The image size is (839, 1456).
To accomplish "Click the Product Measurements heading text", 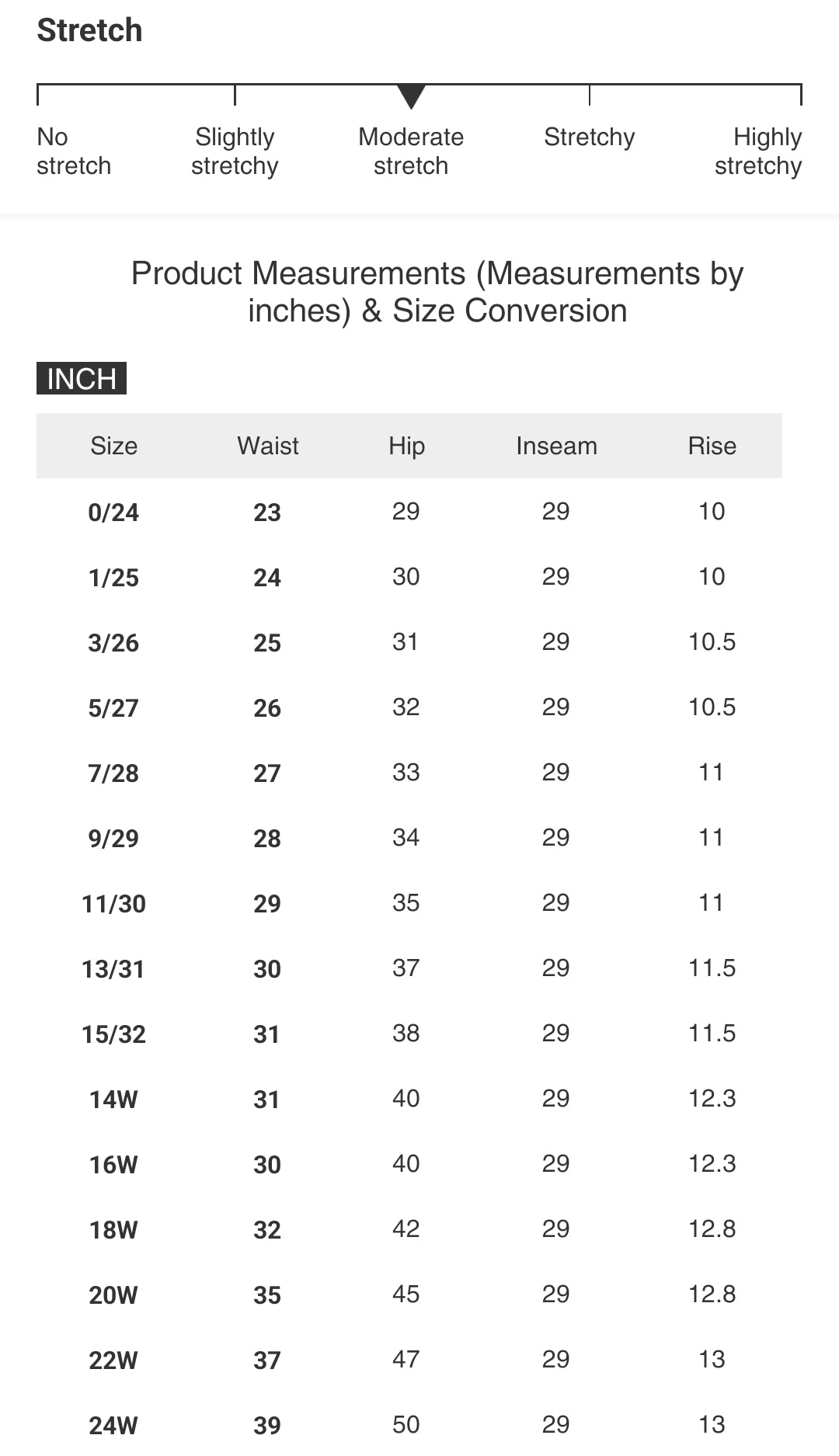I will [437, 292].
